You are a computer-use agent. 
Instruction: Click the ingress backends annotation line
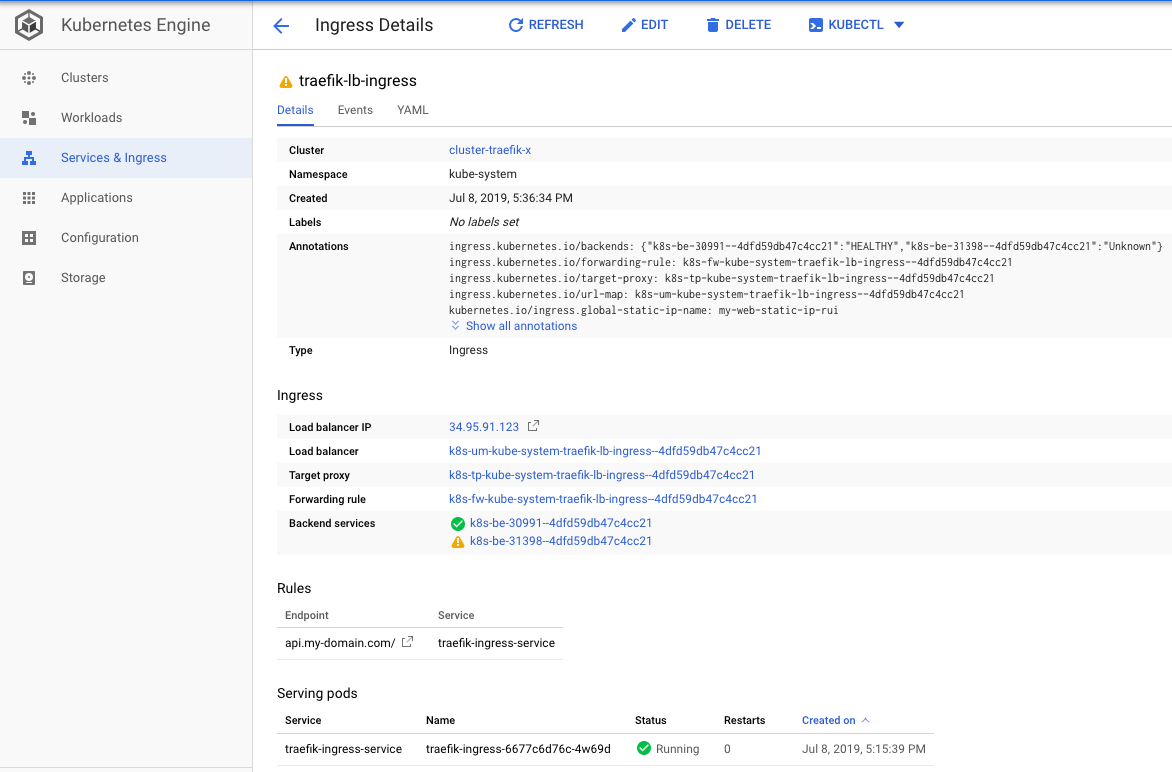(x=806, y=246)
